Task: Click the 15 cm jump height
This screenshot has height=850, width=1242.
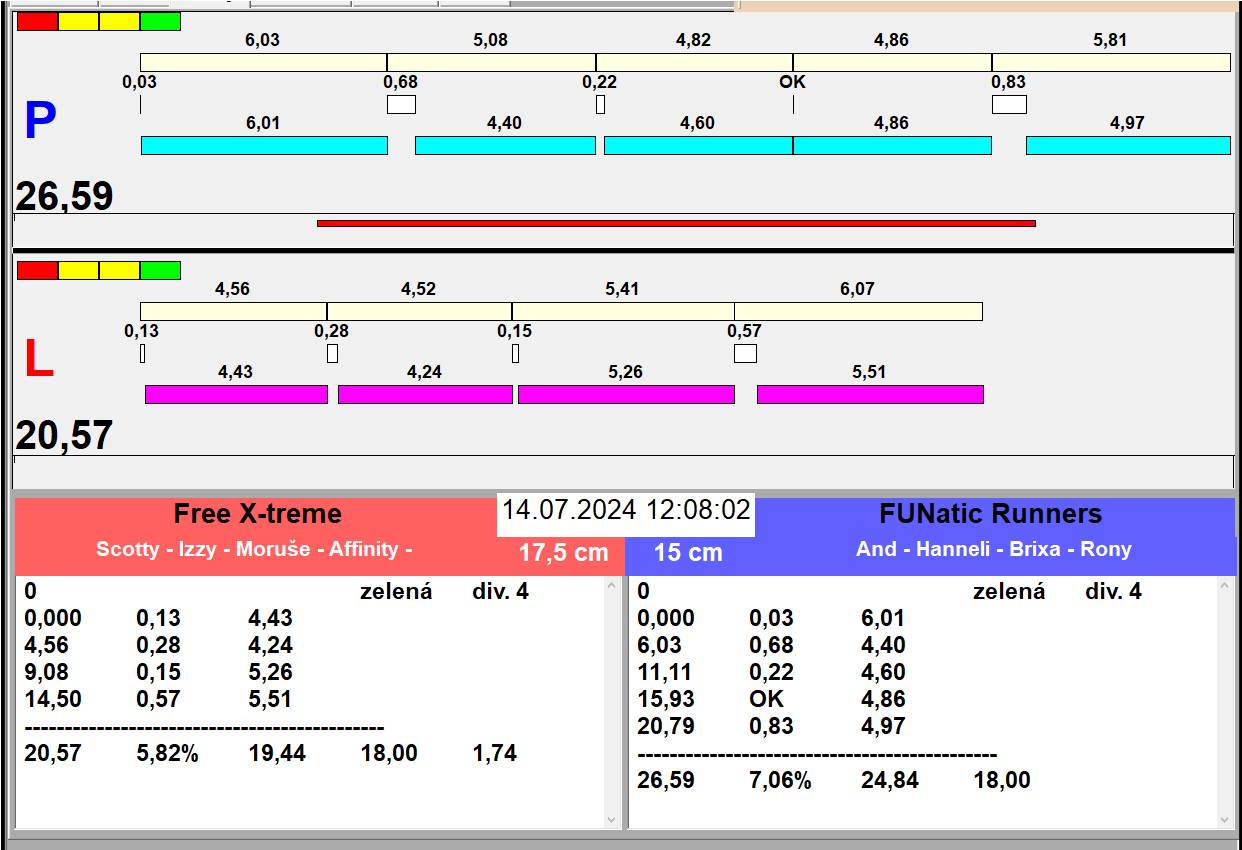Action: click(688, 552)
